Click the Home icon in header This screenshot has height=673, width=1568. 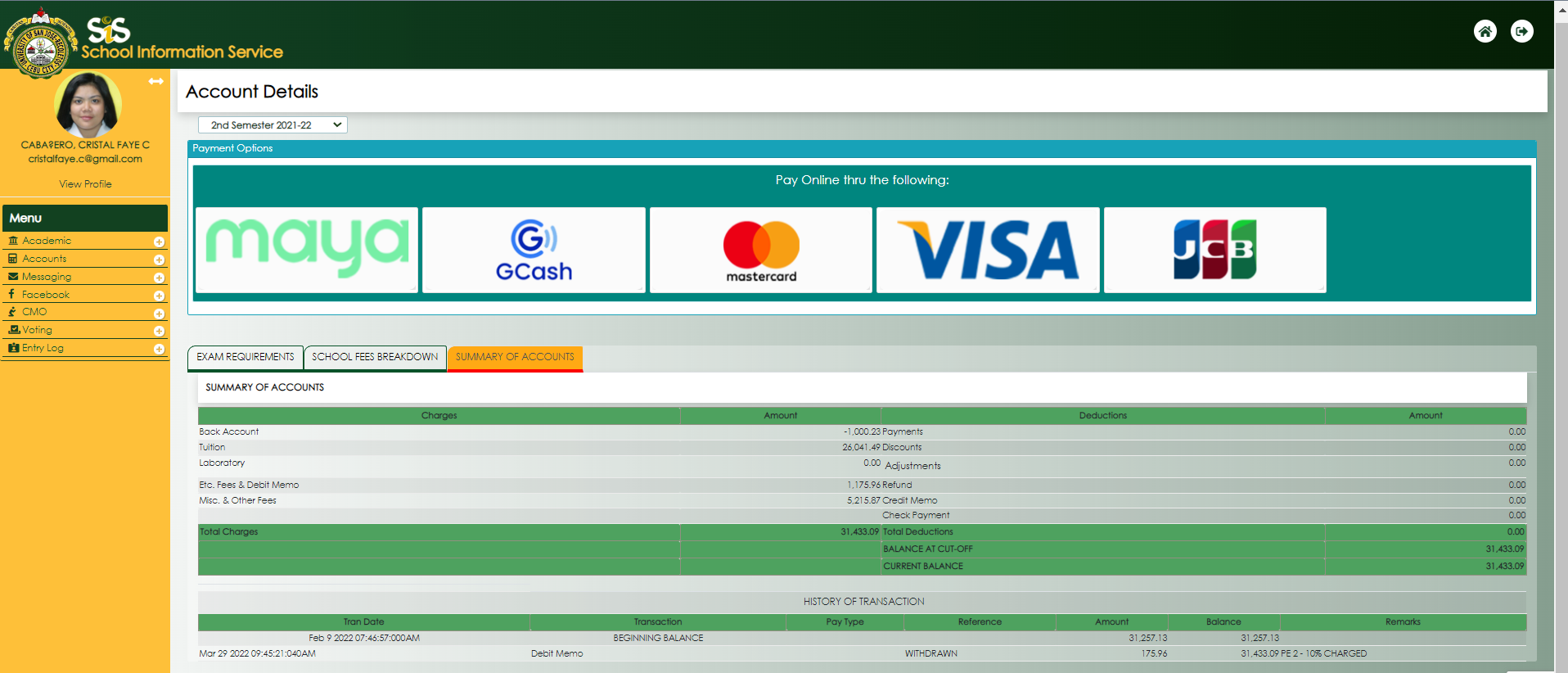[x=1485, y=31]
